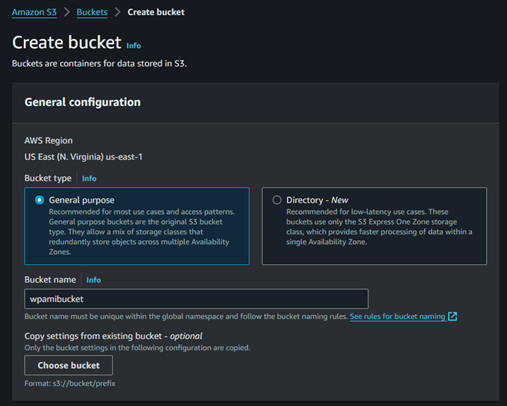Click the Bucket name label
Screen dimensions: 507x406
click(50, 280)
